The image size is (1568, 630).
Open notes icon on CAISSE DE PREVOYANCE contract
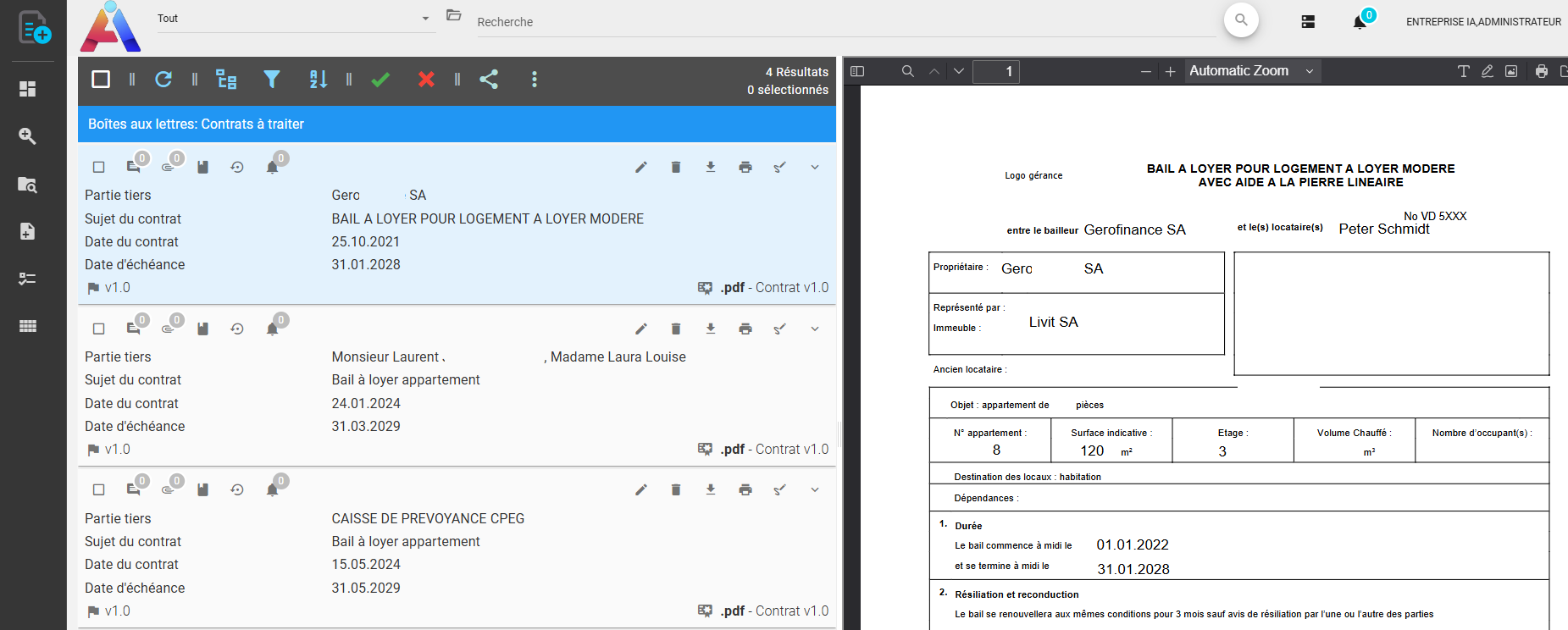[133, 490]
